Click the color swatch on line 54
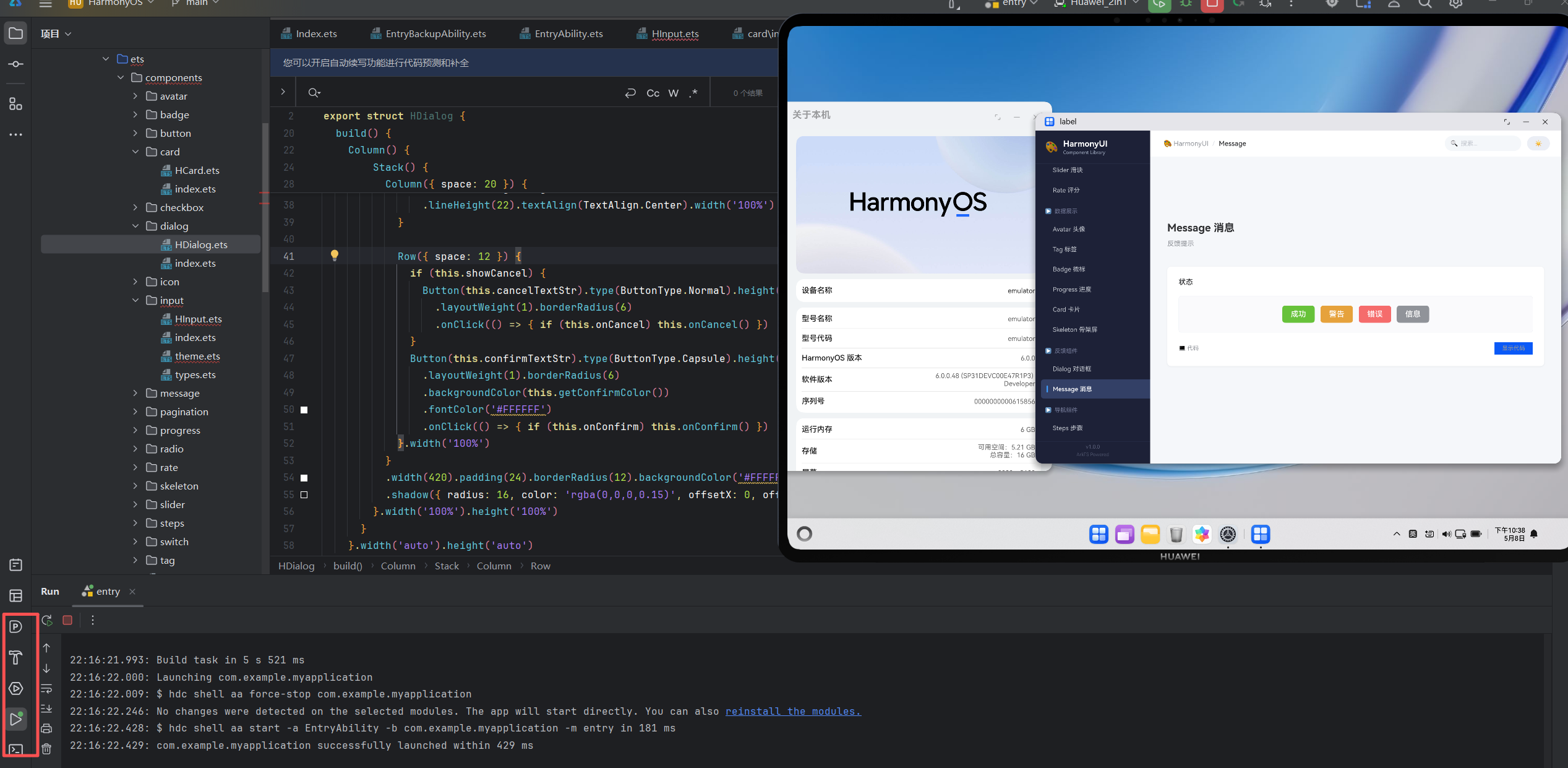The image size is (1568, 768). [304, 478]
